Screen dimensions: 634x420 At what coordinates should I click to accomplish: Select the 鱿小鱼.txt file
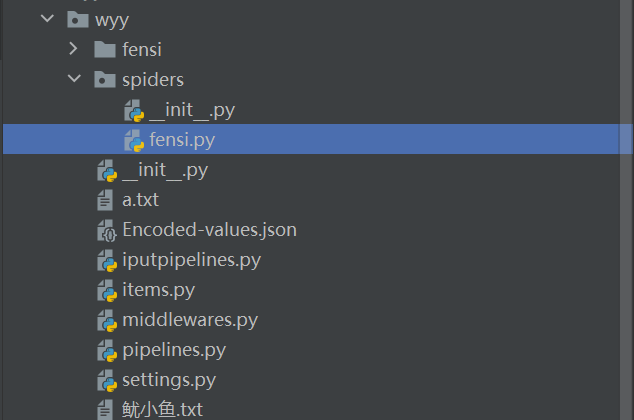[x=162, y=409]
